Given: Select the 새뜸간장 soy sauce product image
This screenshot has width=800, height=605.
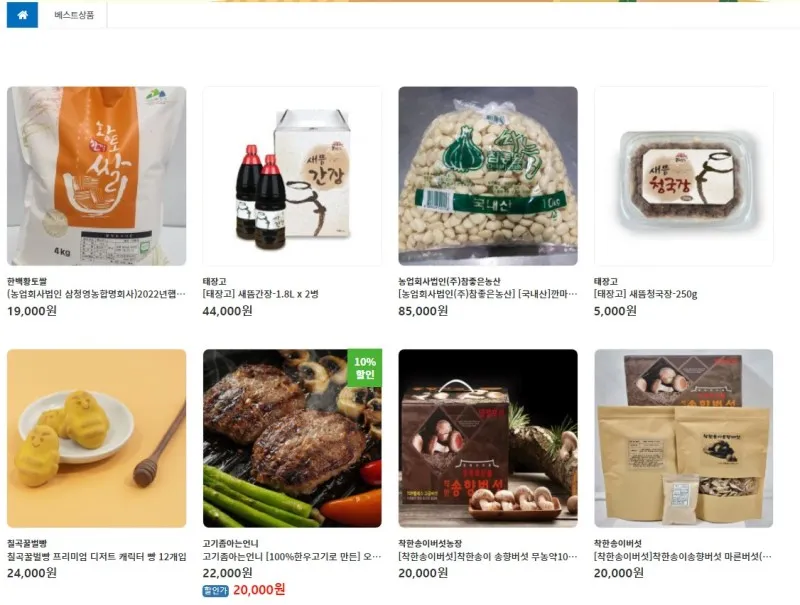Looking at the screenshot, I should [292, 176].
